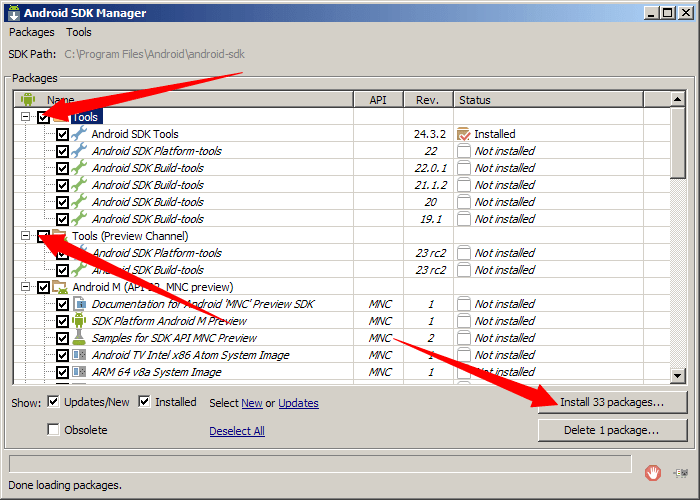Enable the Obsolete checkbox
Screen dimensions: 700x500
53,429
